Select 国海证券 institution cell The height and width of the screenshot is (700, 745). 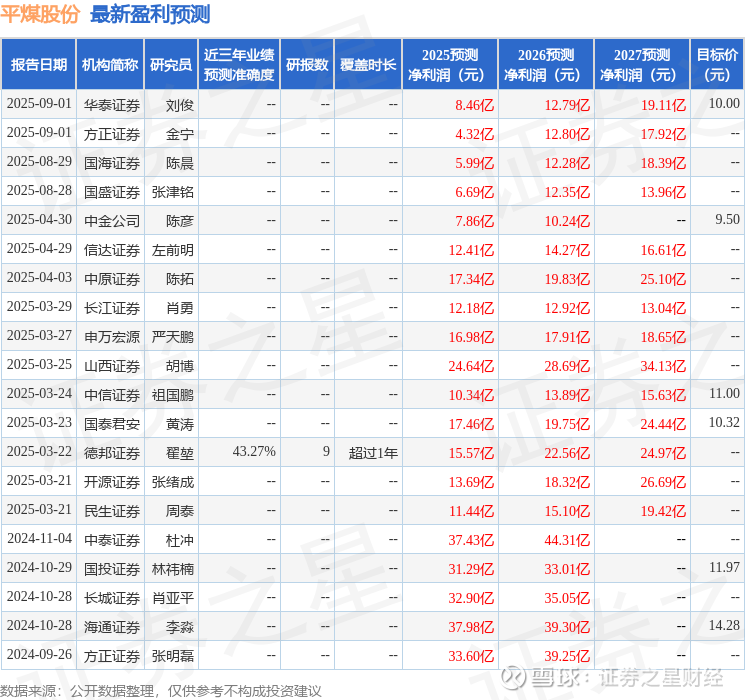tap(112, 163)
